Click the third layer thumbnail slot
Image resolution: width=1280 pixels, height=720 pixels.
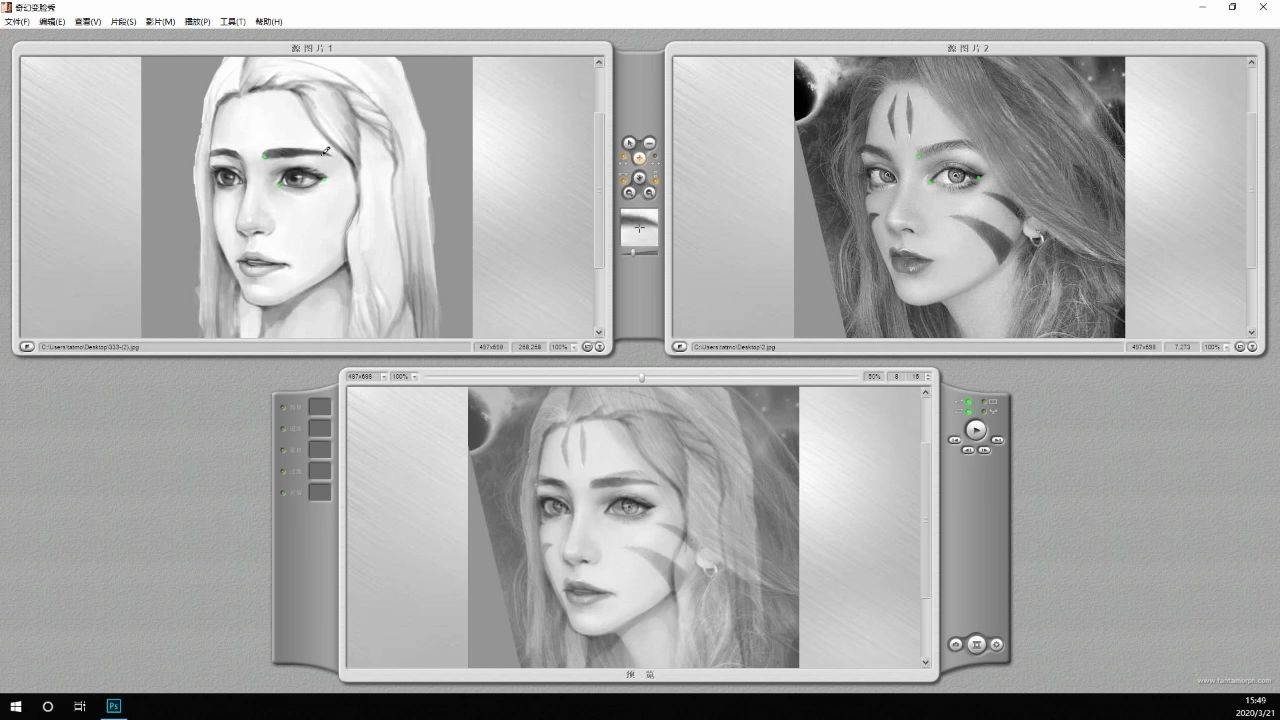click(x=320, y=449)
